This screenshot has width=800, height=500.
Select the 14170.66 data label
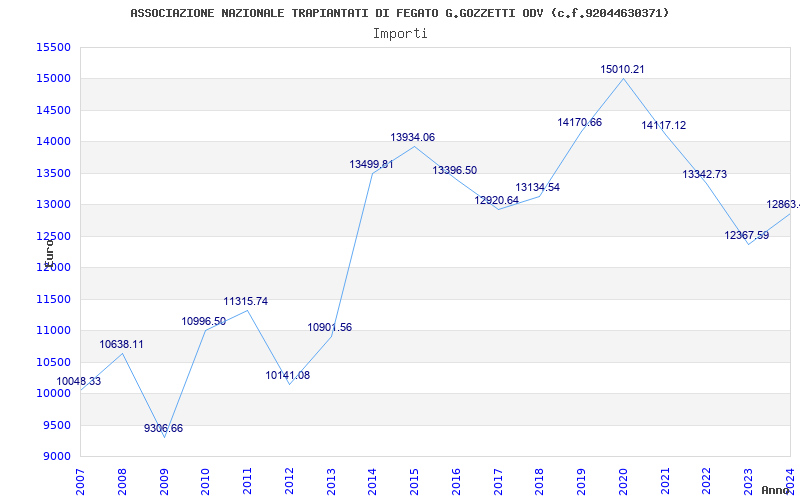coord(580,122)
